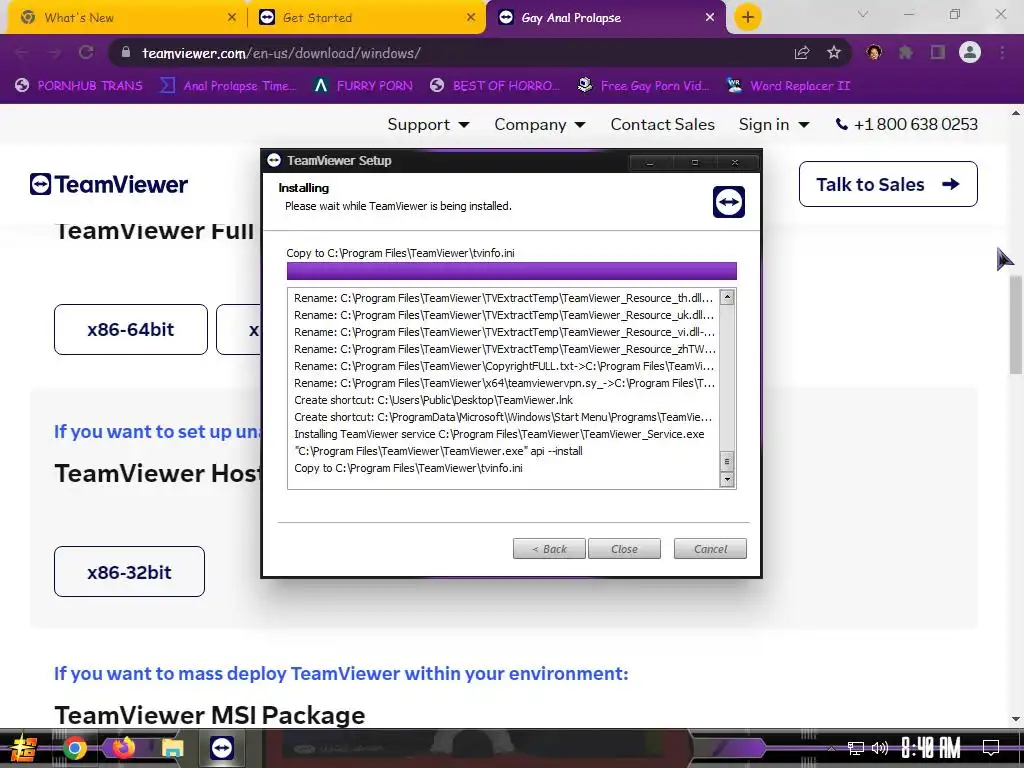Open a new tab with the plus button
Viewport: 1024px width, 768px height.
pos(748,17)
